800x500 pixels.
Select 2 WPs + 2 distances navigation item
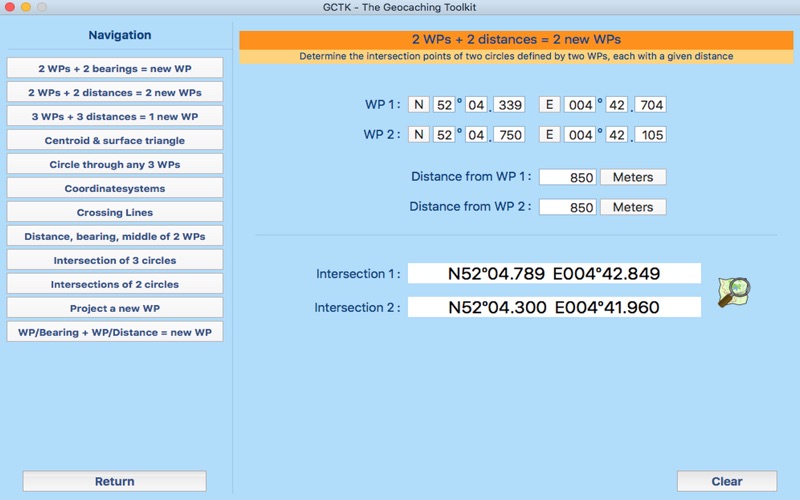115,92
